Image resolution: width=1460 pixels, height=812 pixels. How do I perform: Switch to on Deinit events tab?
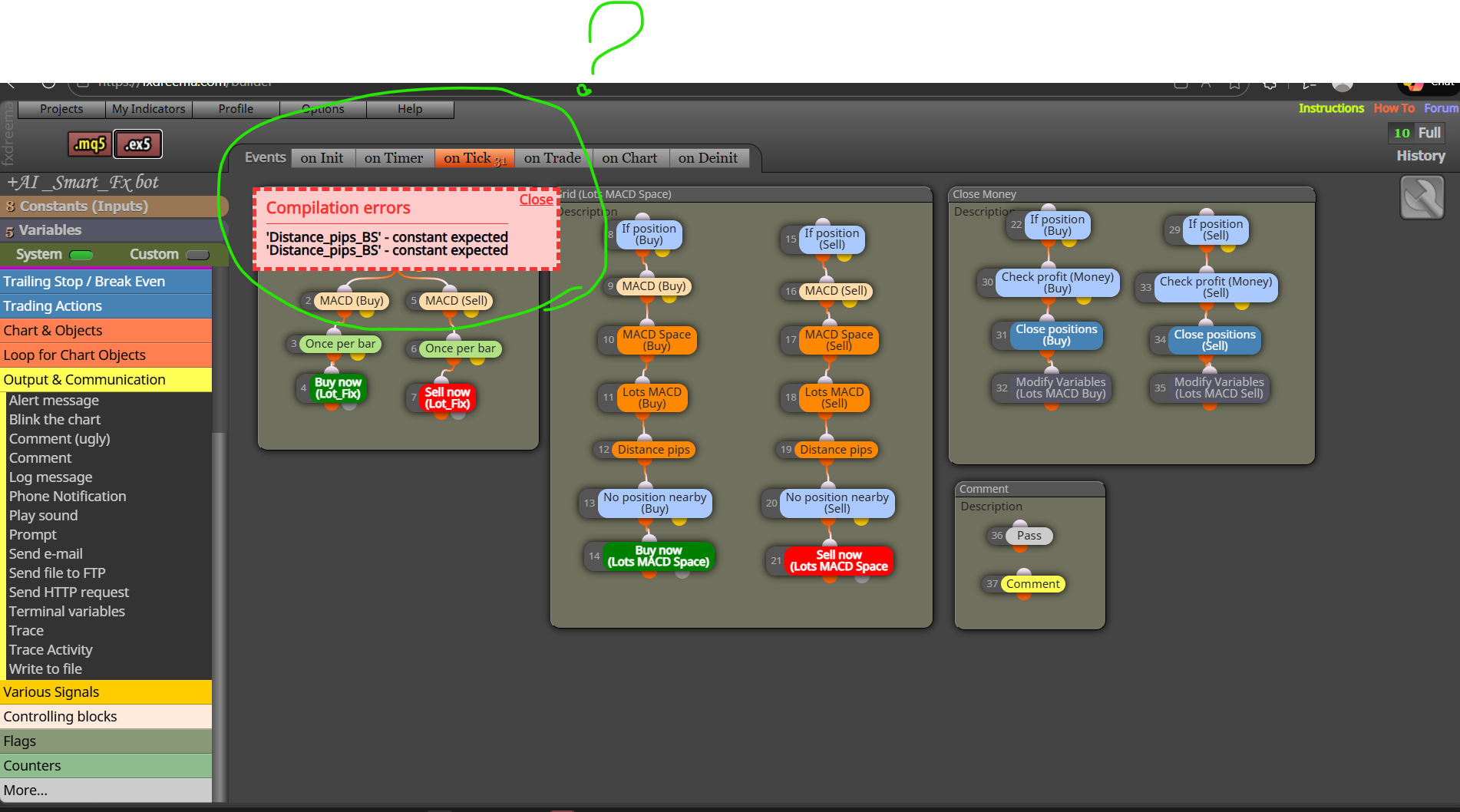708,158
